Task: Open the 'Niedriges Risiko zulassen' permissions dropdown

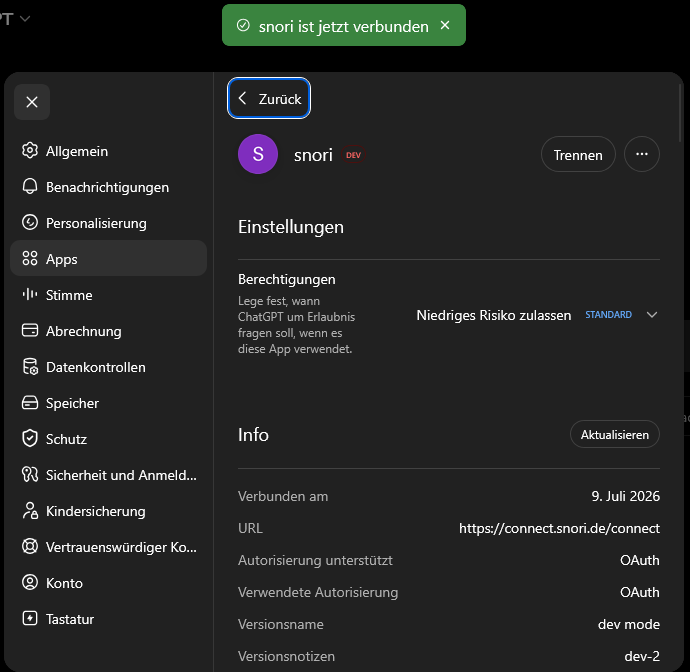Action: click(x=537, y=315)
